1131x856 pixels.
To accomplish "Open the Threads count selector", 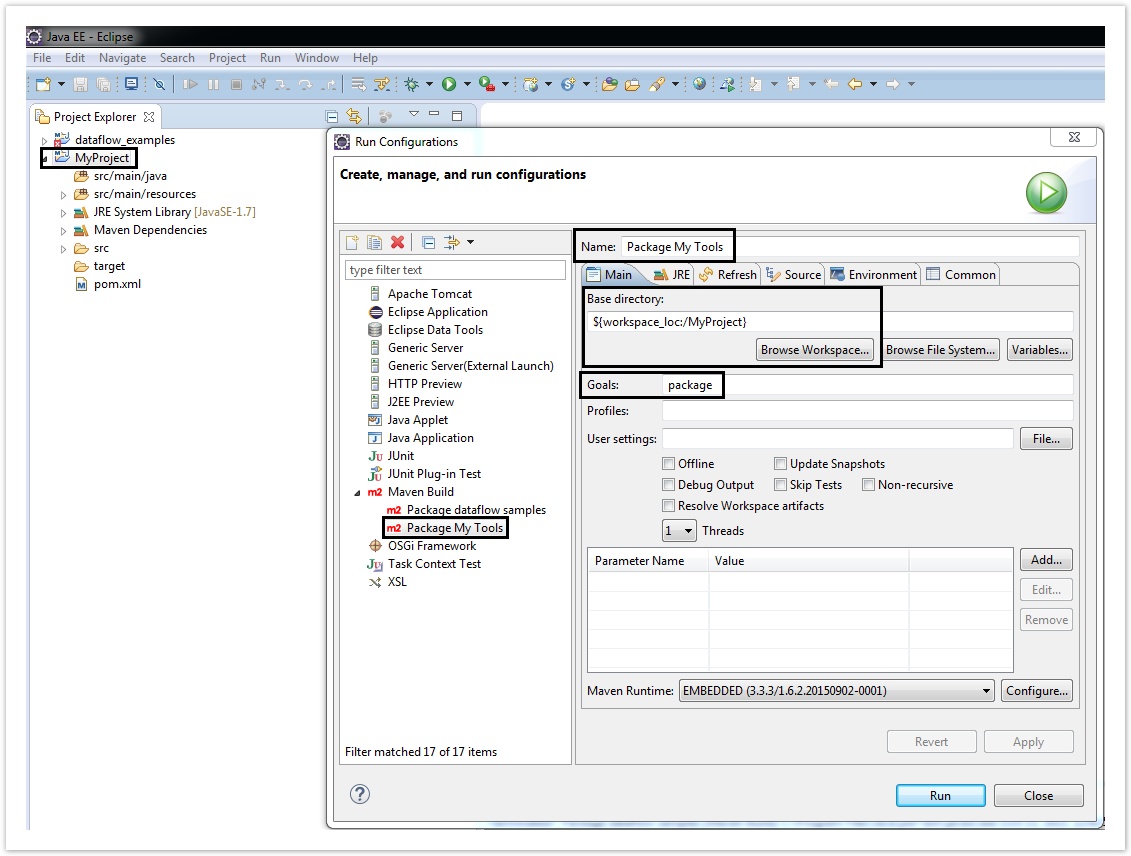I will point(688,530).
